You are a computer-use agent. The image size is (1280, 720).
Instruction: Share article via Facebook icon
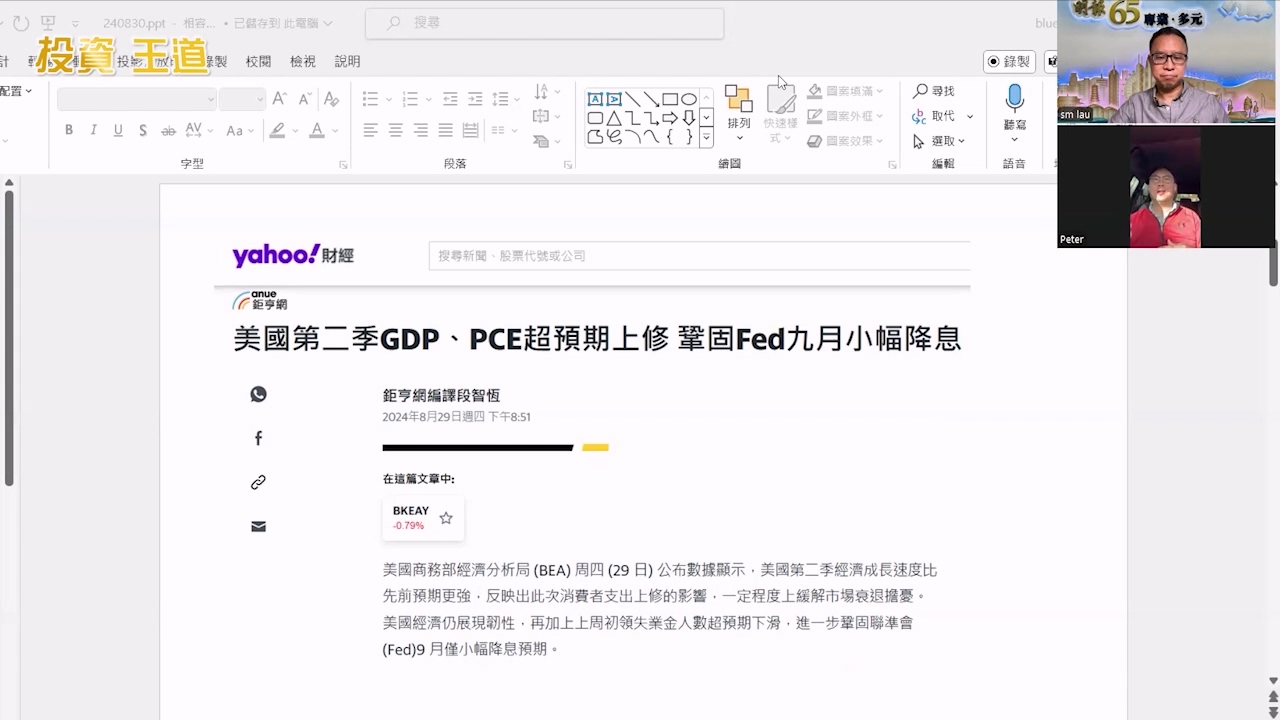point(258,438)
